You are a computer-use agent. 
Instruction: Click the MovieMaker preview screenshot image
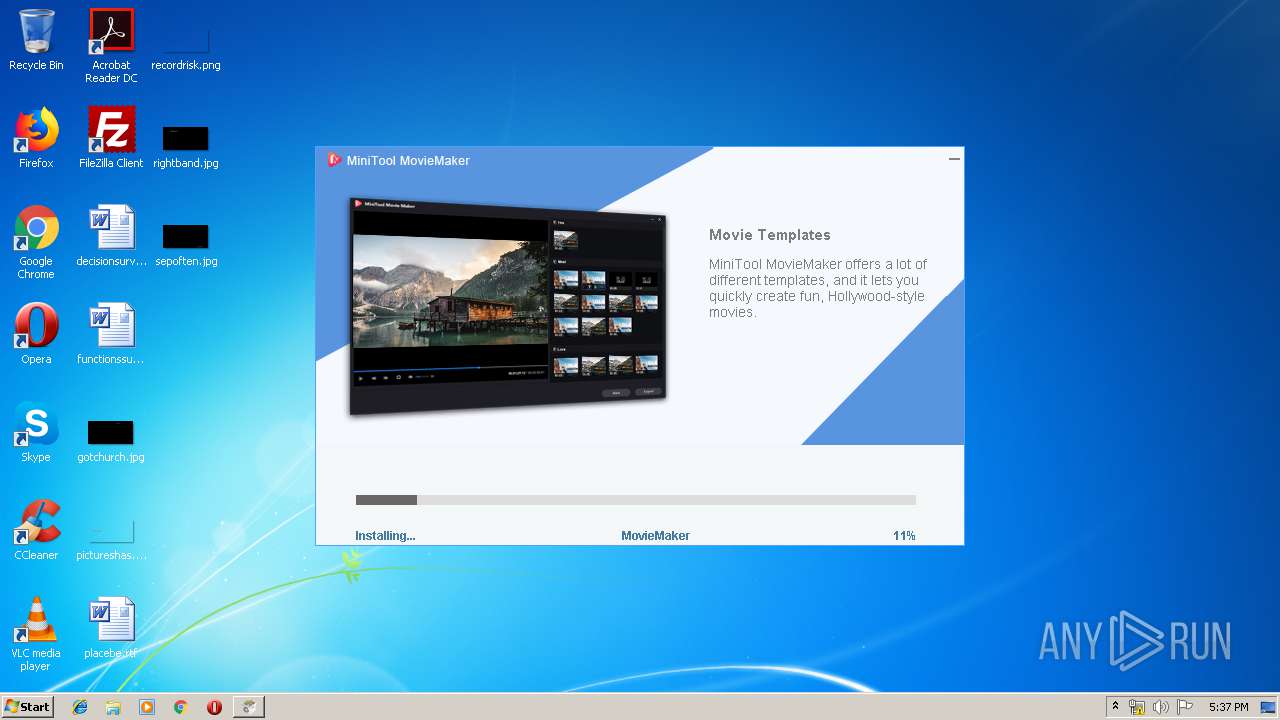(x=508, y=306)
